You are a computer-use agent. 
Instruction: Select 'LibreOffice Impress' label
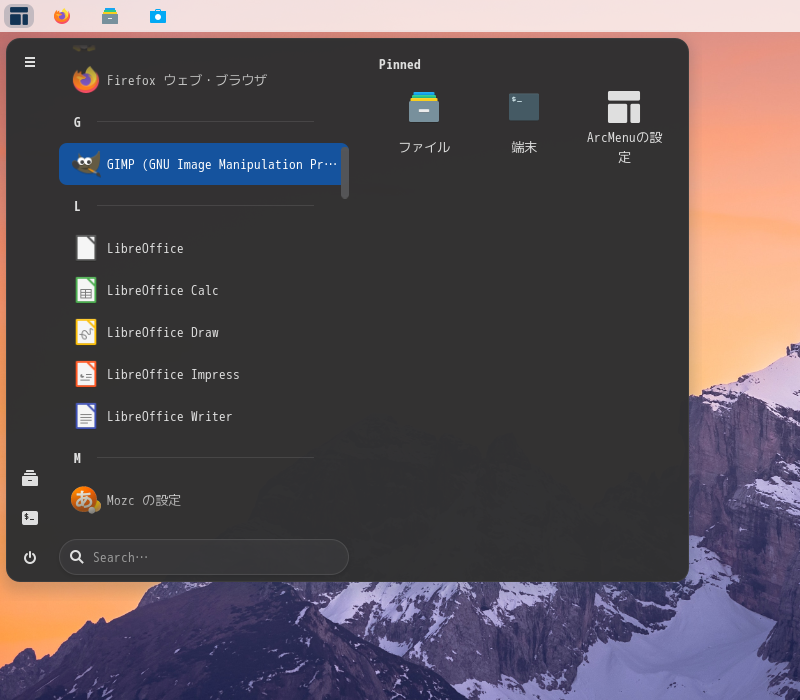173,374
